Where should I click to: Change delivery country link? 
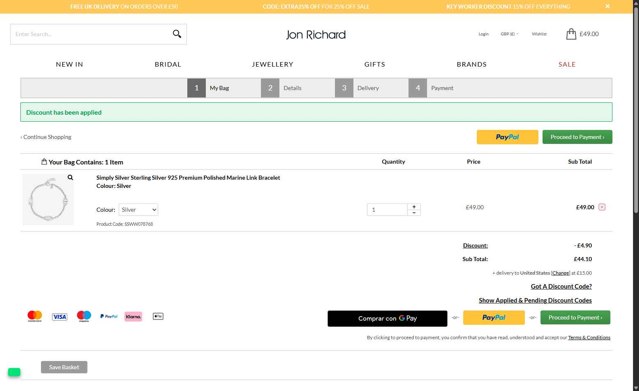(560, 273)
